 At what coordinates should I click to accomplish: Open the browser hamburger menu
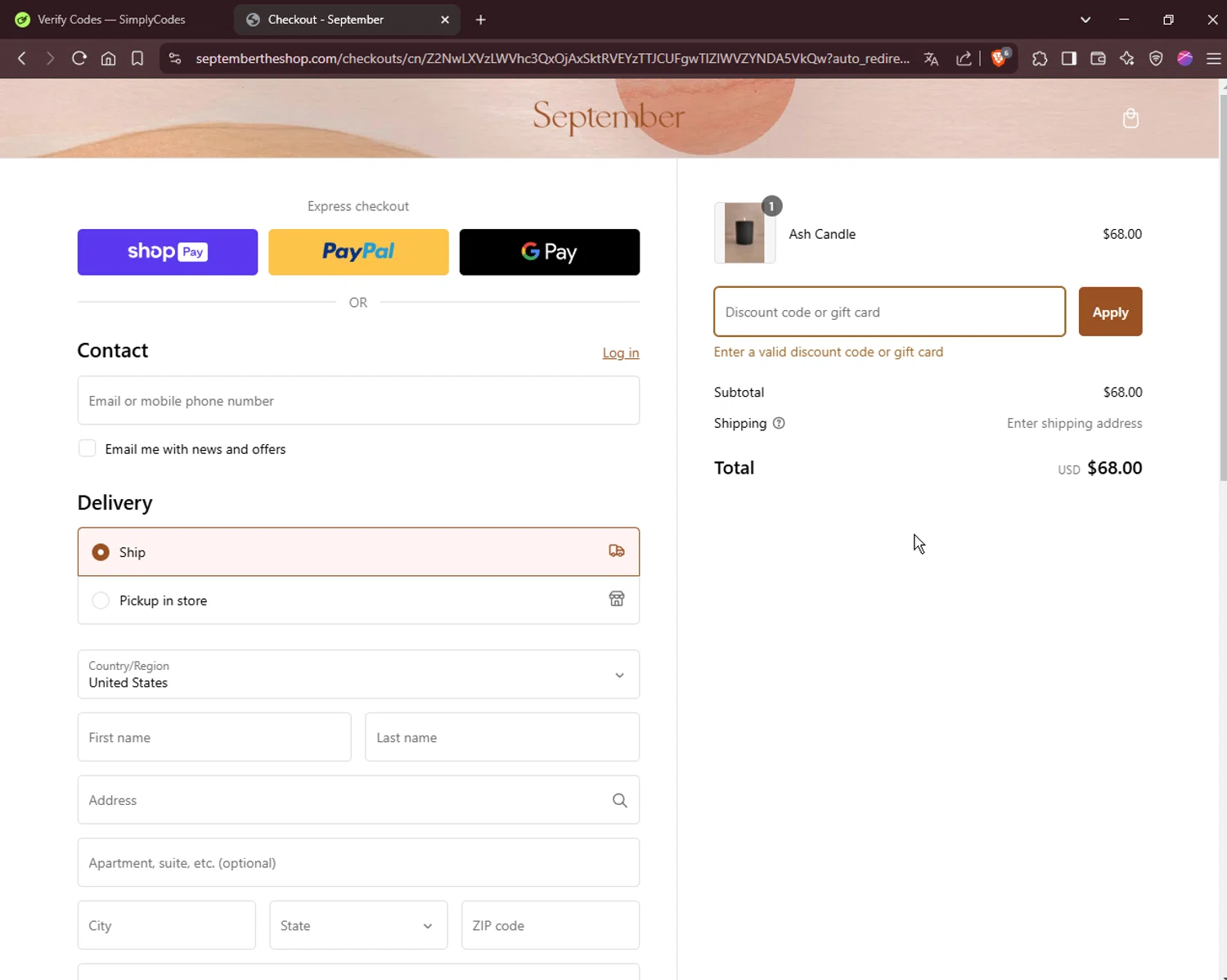click(1213, 58)
